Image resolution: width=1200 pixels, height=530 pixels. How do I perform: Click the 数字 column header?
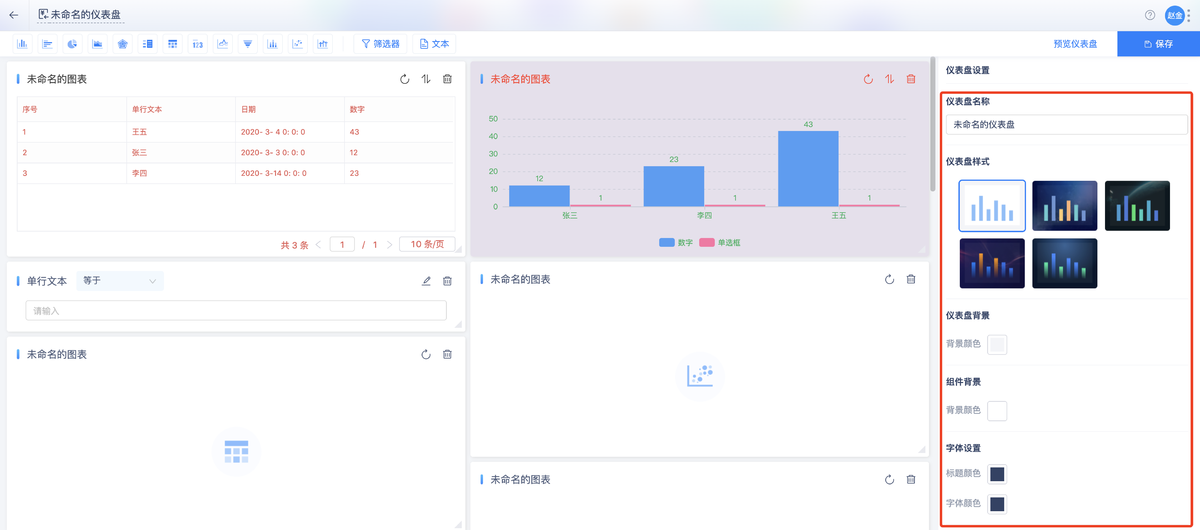tap(357, 108)
